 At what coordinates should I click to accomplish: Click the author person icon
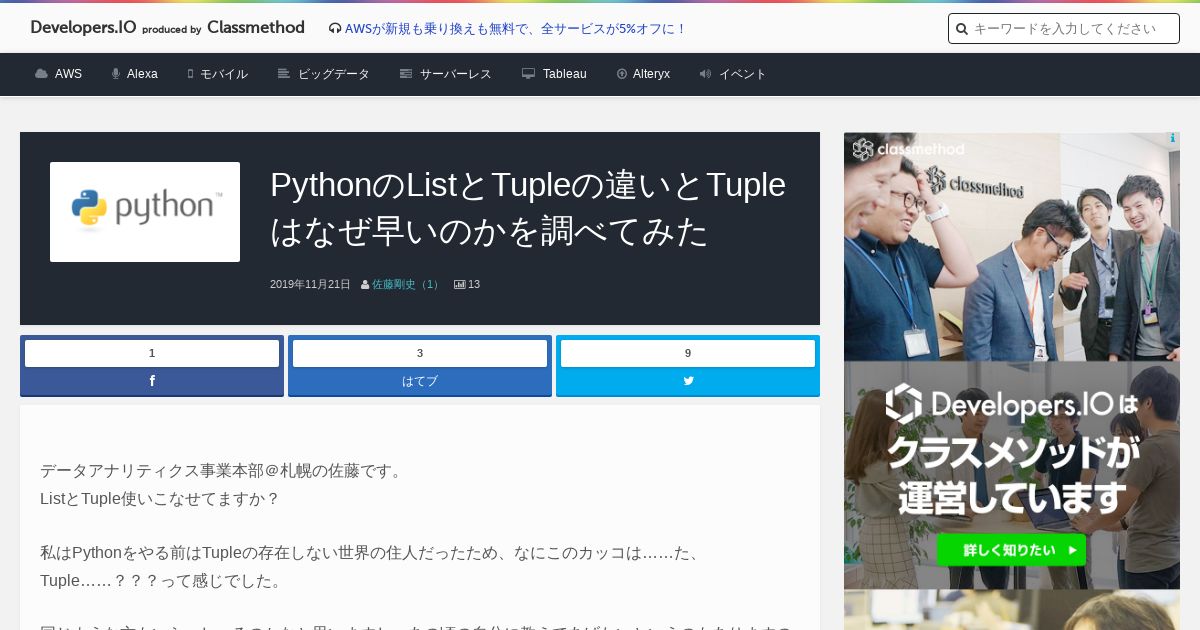point(365,285)
